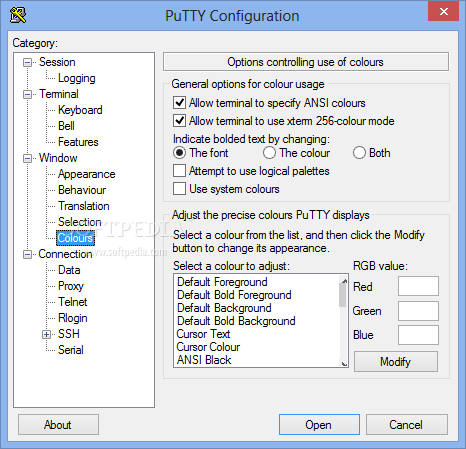Disable xterm 256-colour mode checkbox
Image resolution: width=466 pixels, height=449 pixels.
(x=179, y=120)
